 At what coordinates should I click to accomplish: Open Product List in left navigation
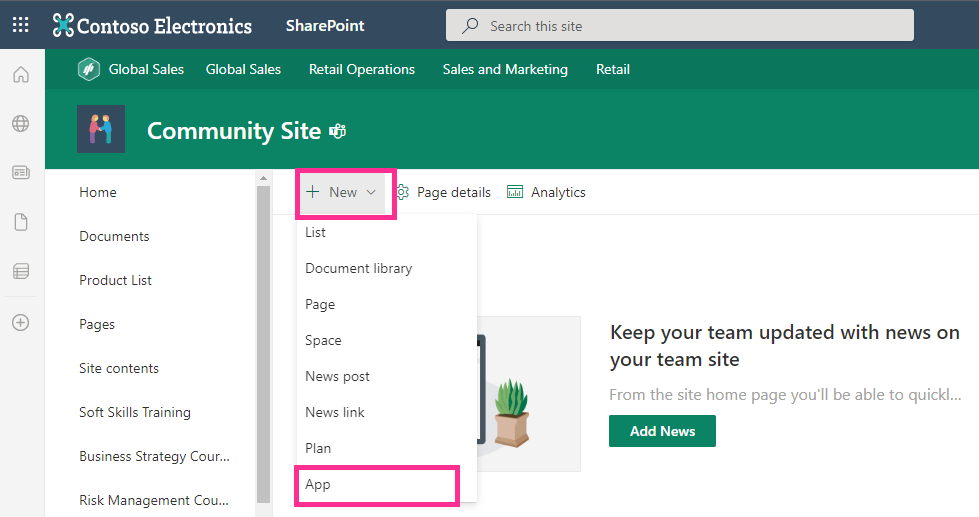tap(116, 280)
